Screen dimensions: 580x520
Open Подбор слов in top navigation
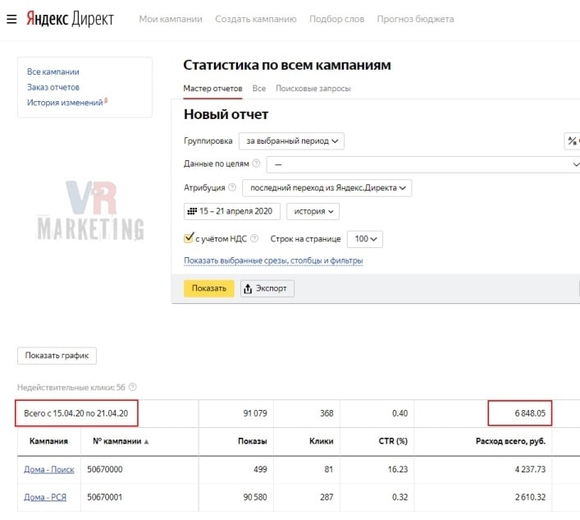click(337, 19)
